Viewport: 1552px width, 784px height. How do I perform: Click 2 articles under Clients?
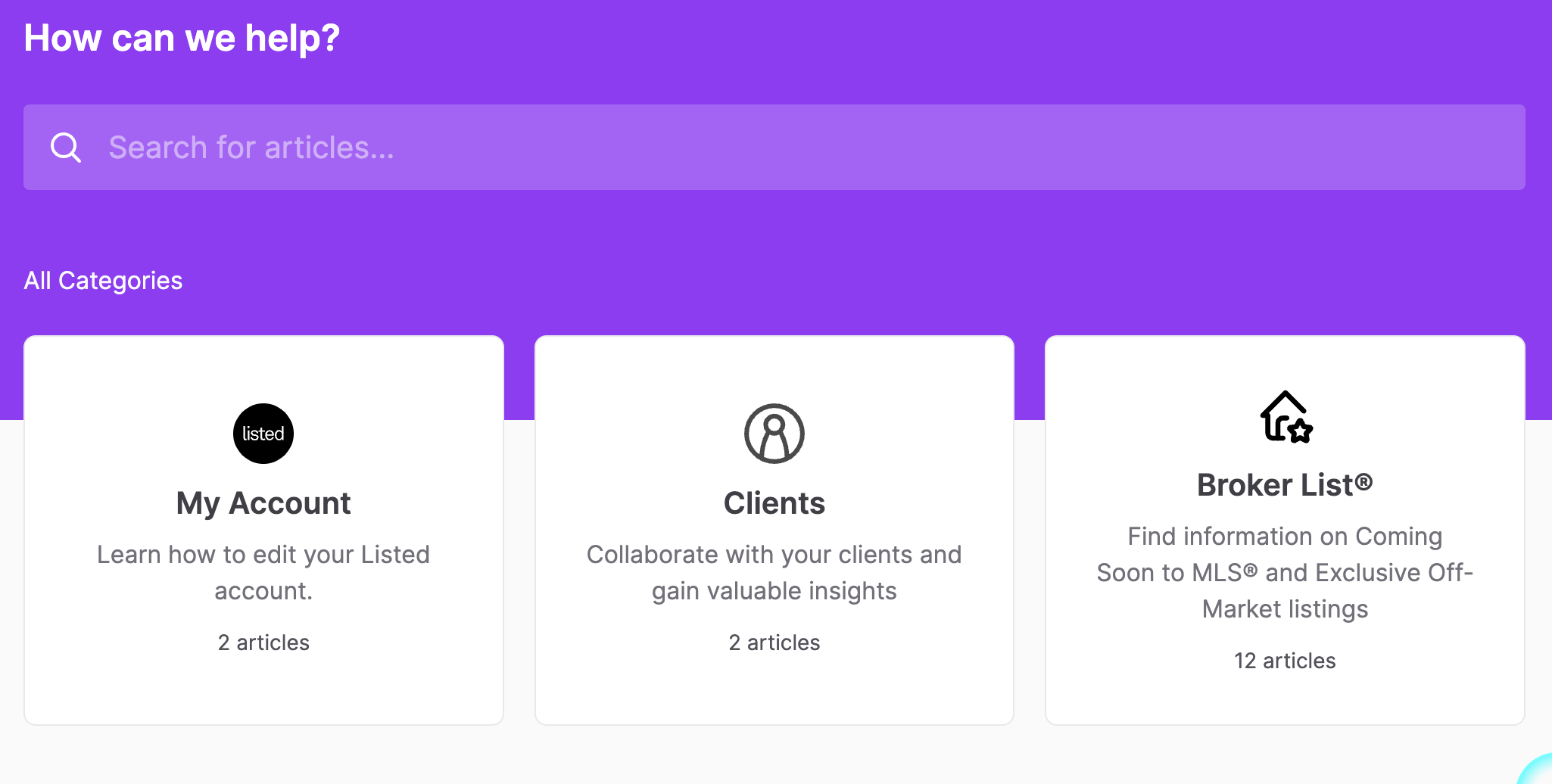click(x=774, y=642)
